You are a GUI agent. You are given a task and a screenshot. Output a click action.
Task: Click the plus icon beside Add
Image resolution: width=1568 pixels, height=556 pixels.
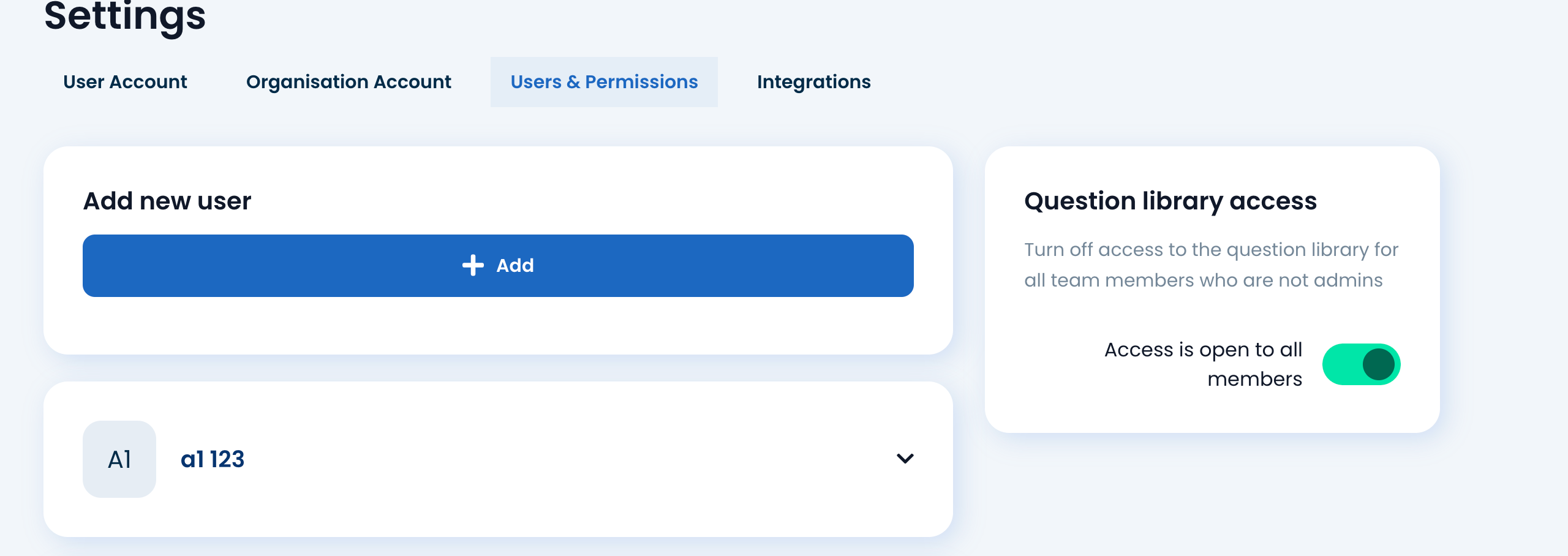pyautogui.click(x=473, y=266)
